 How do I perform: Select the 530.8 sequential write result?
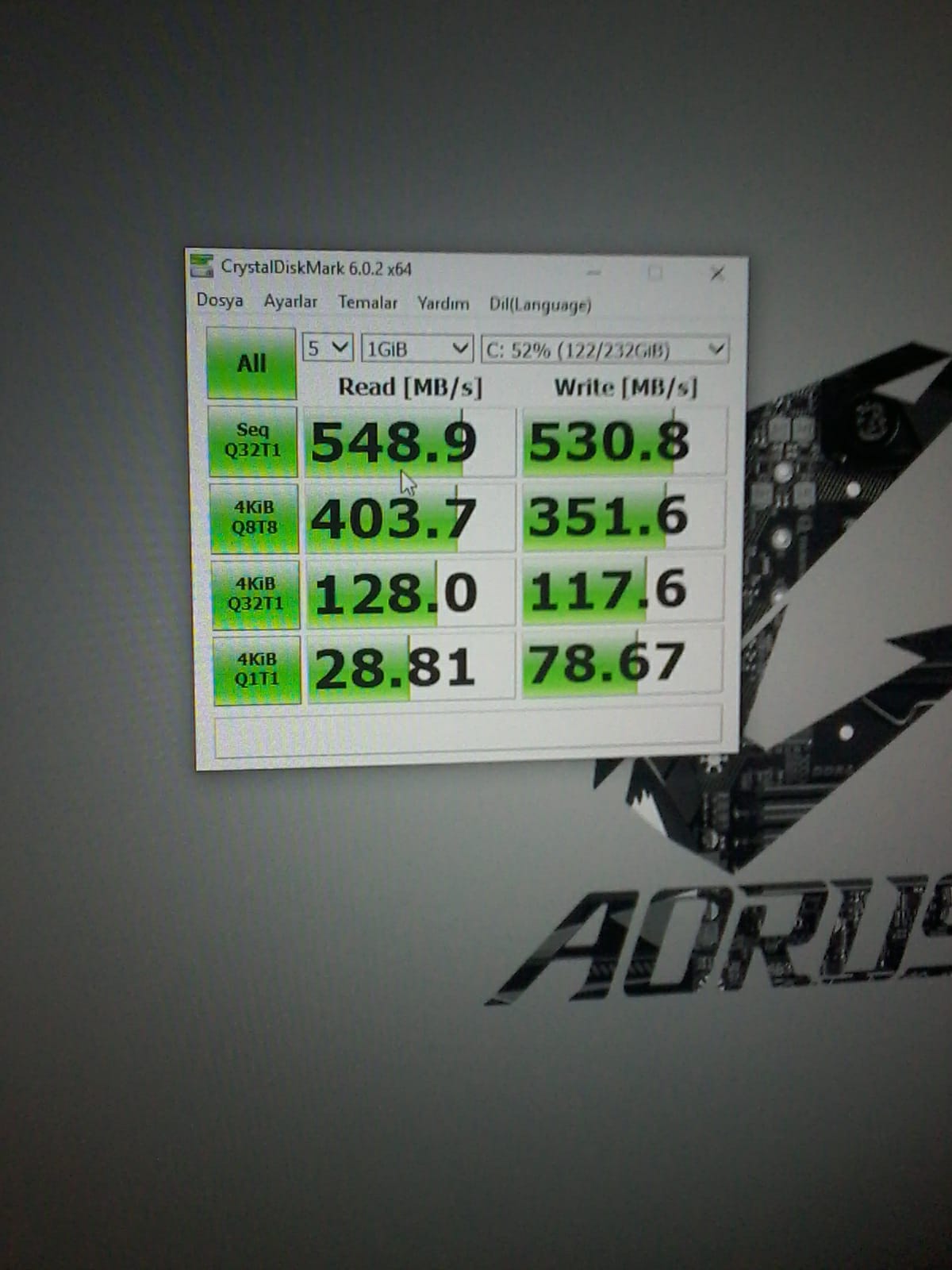624,442
